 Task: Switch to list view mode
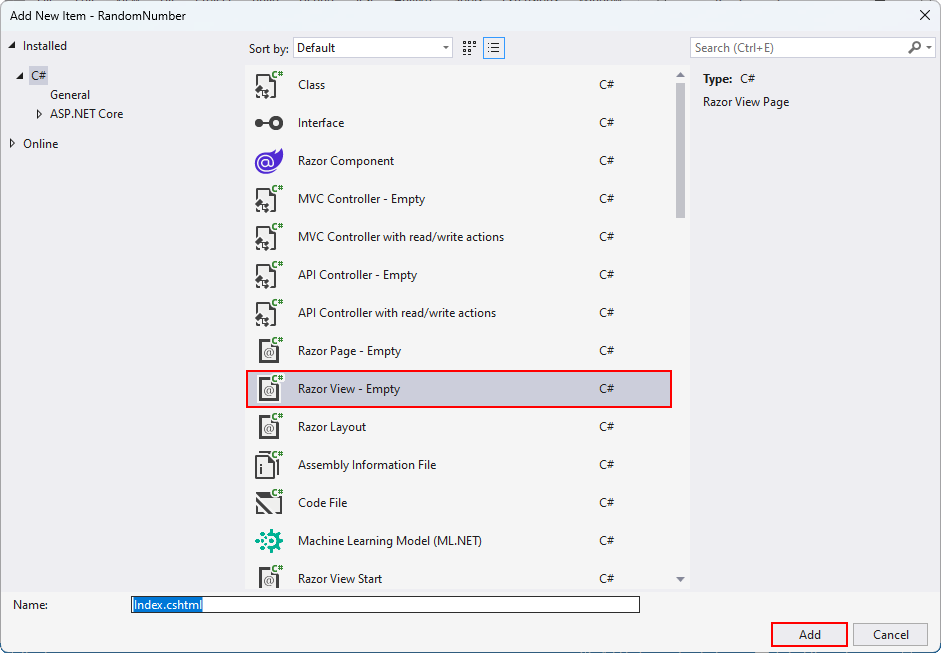[493, 47]
